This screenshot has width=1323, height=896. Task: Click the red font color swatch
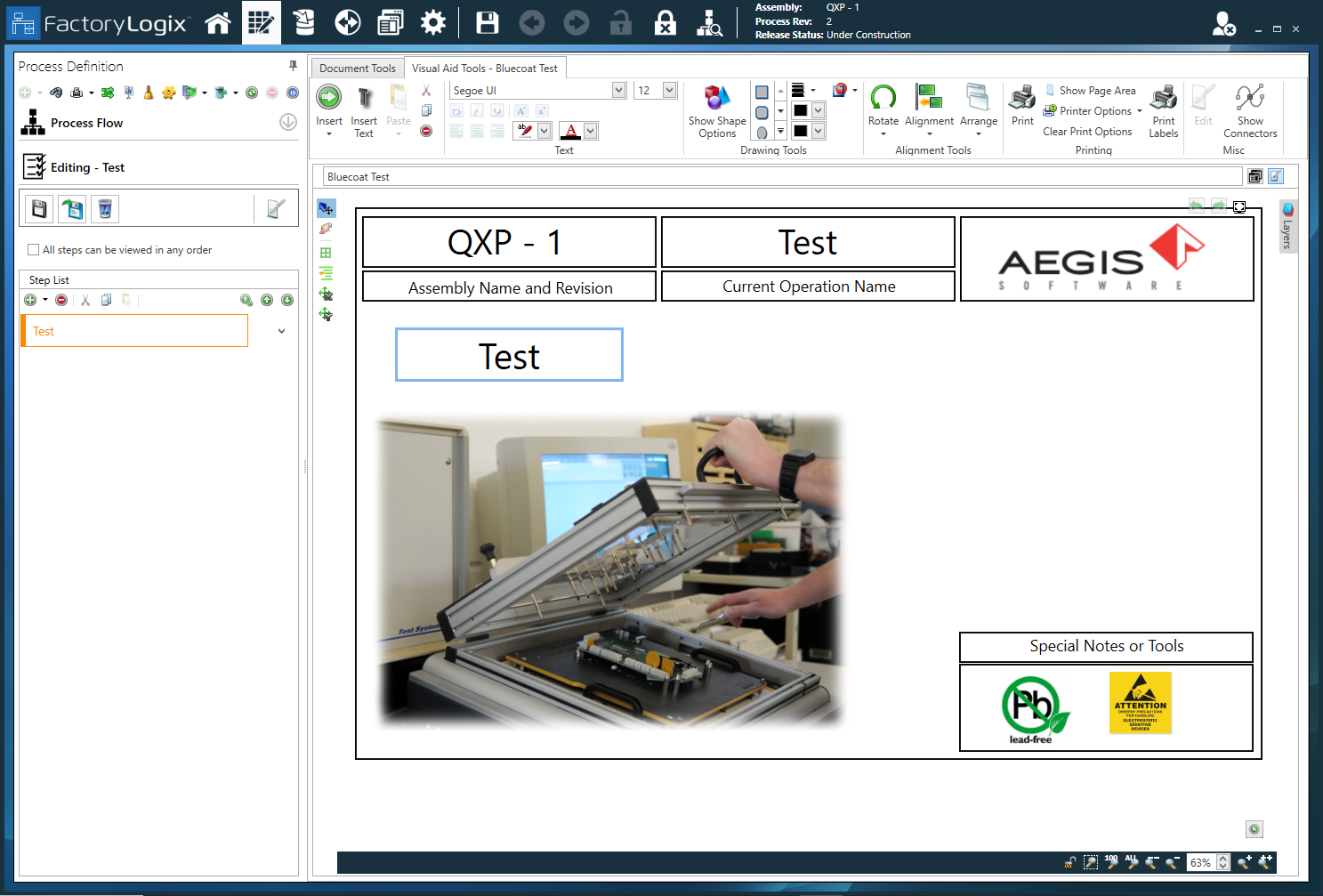[x=571, y=132]
